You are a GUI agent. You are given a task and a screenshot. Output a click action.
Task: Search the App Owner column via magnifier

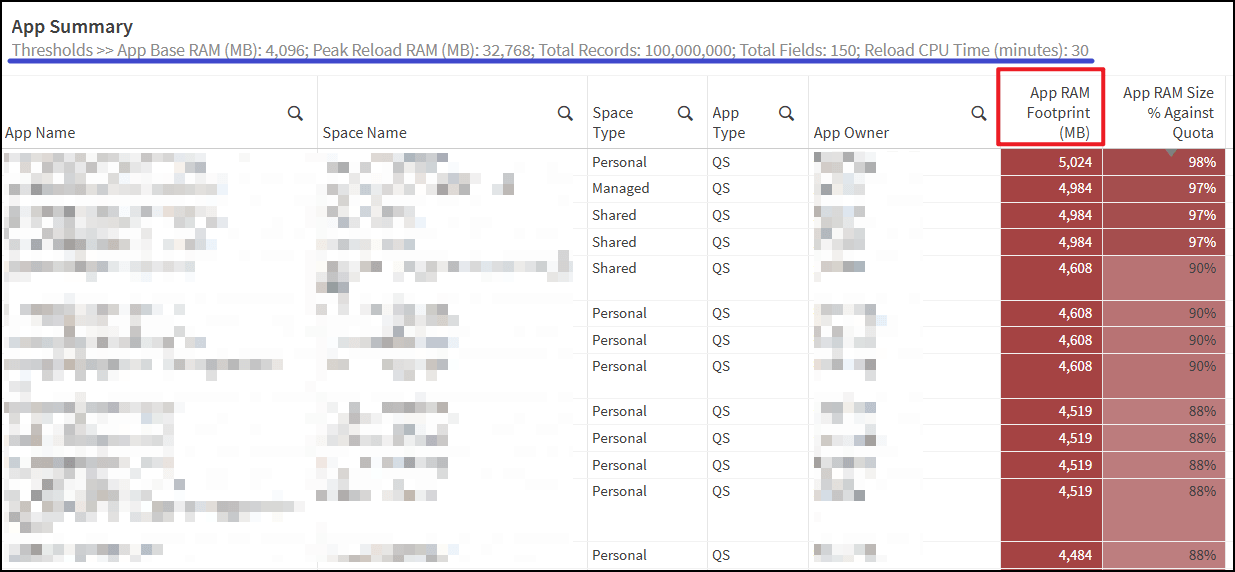979,114
